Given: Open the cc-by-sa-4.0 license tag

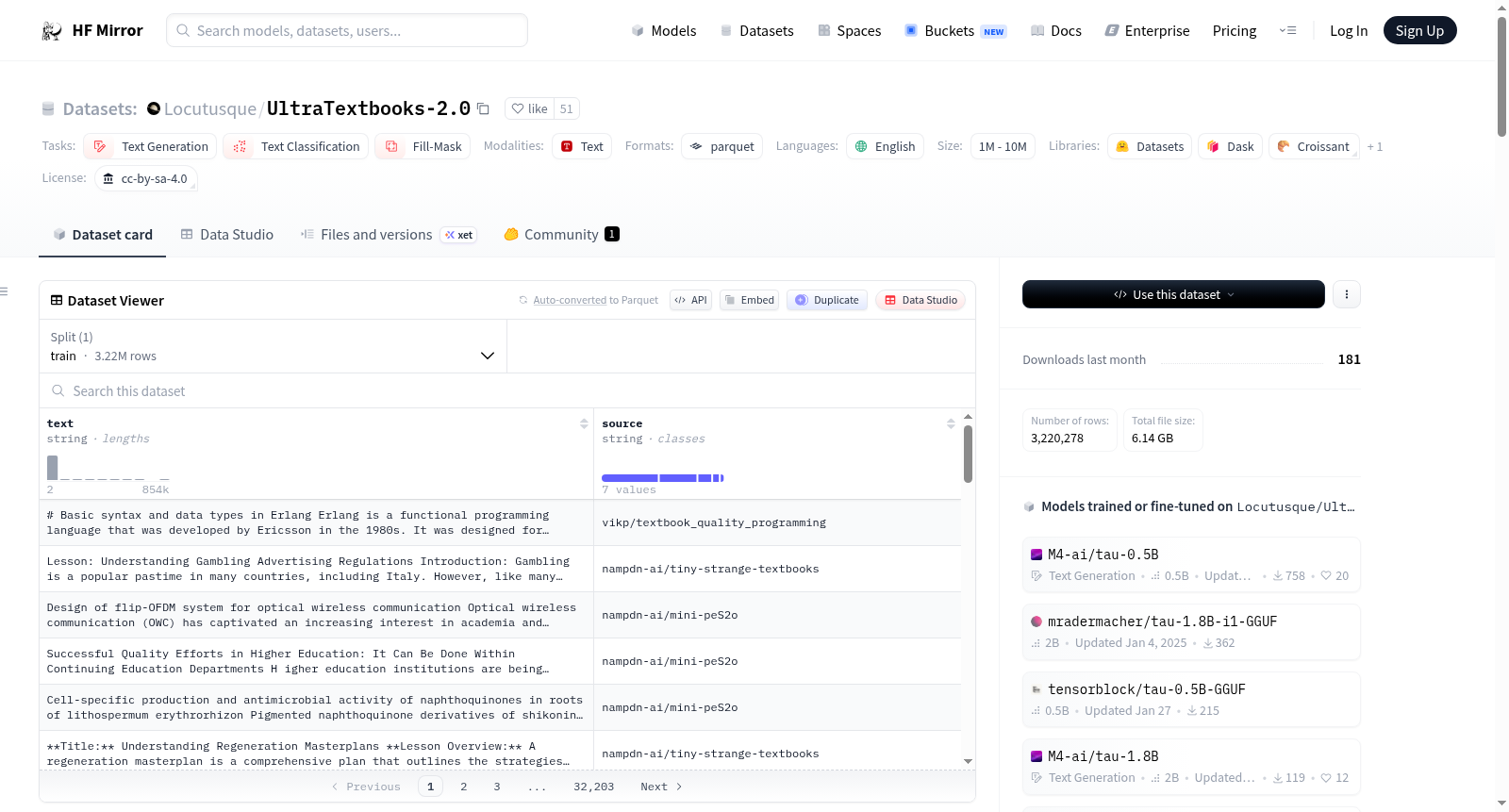Looking at the screenshot, I should 146,178.
